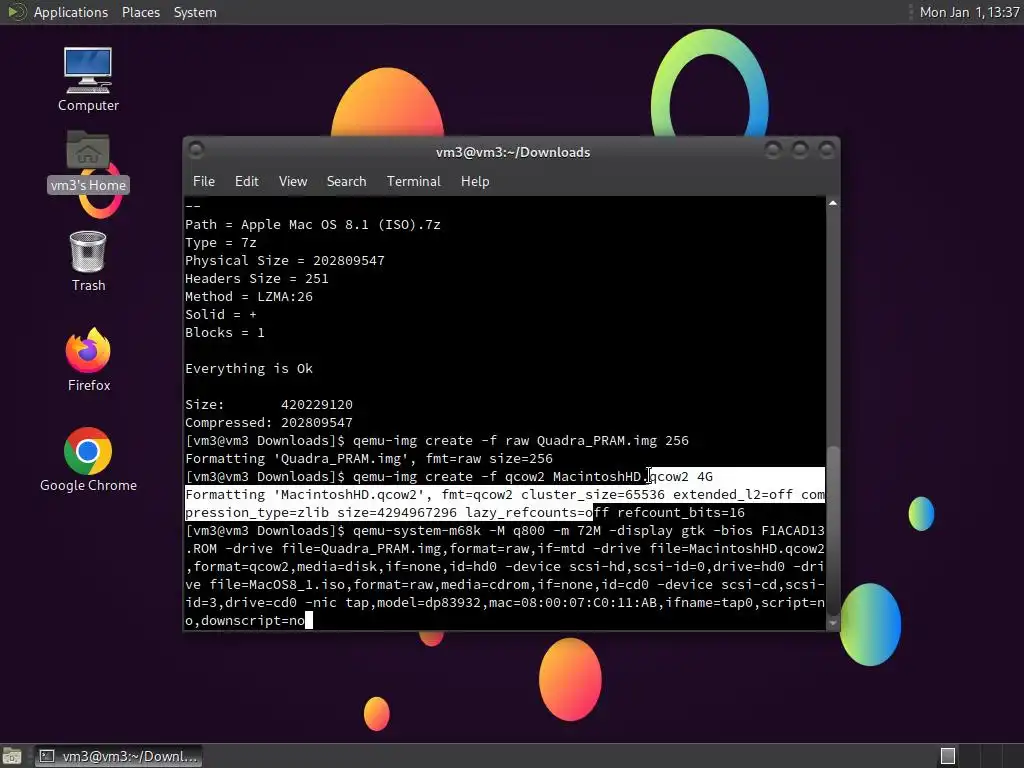The height and width of the screenshot is (768, 1024).
Task: Click the 'Size: 420229120' line
Action: click(x=269, y=404)
